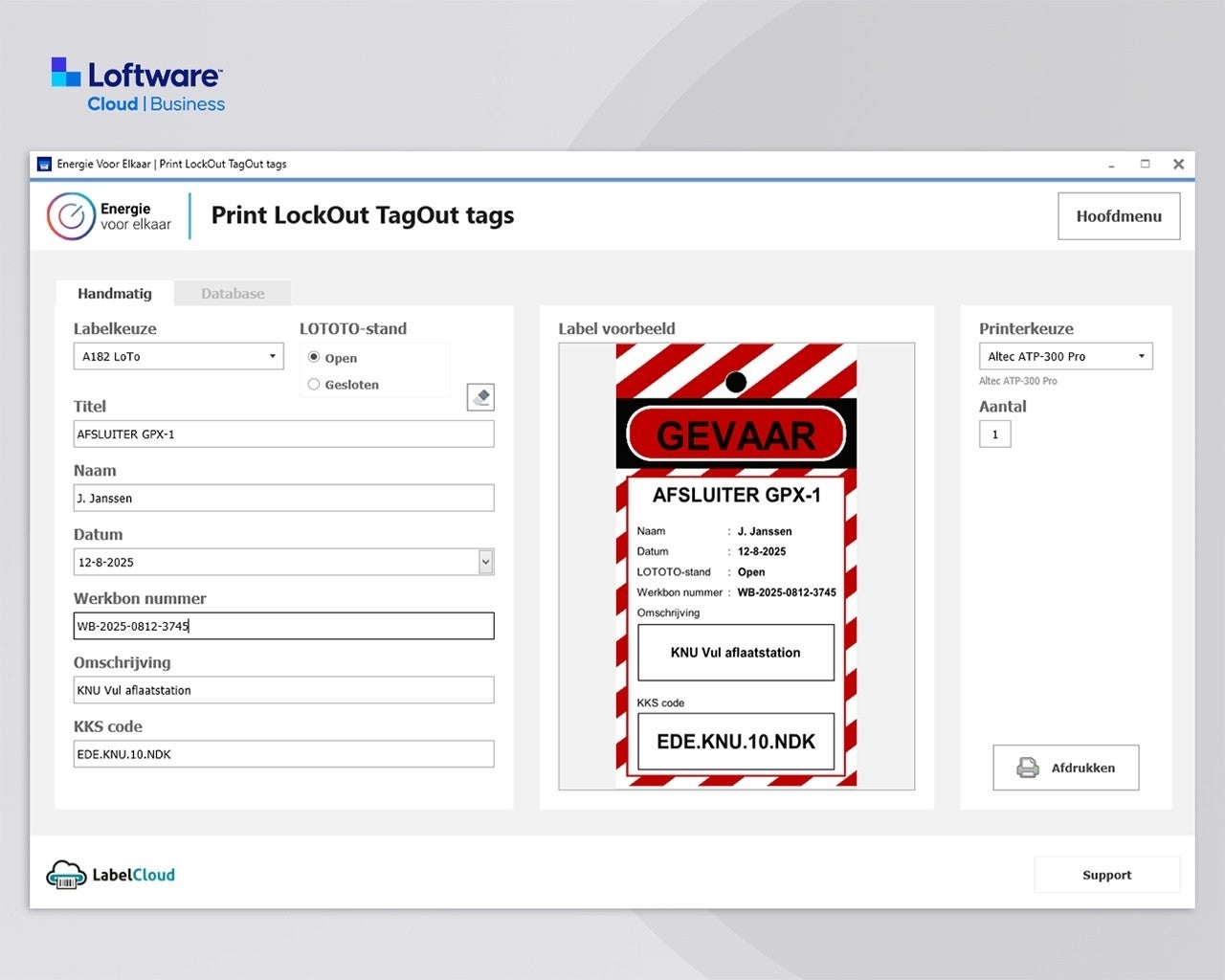This screenshot has height=980, width=1225.
Task: Switch to the Database tab
Action: (233, 294)
